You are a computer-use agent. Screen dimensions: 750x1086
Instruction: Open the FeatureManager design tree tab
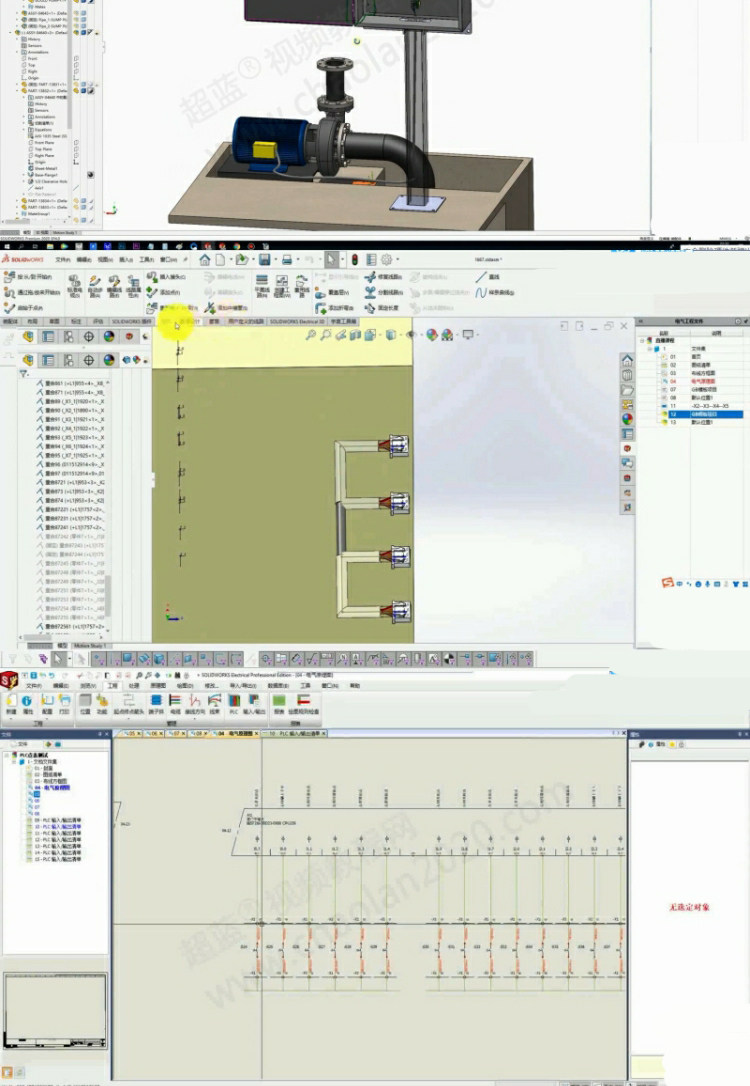28,337
